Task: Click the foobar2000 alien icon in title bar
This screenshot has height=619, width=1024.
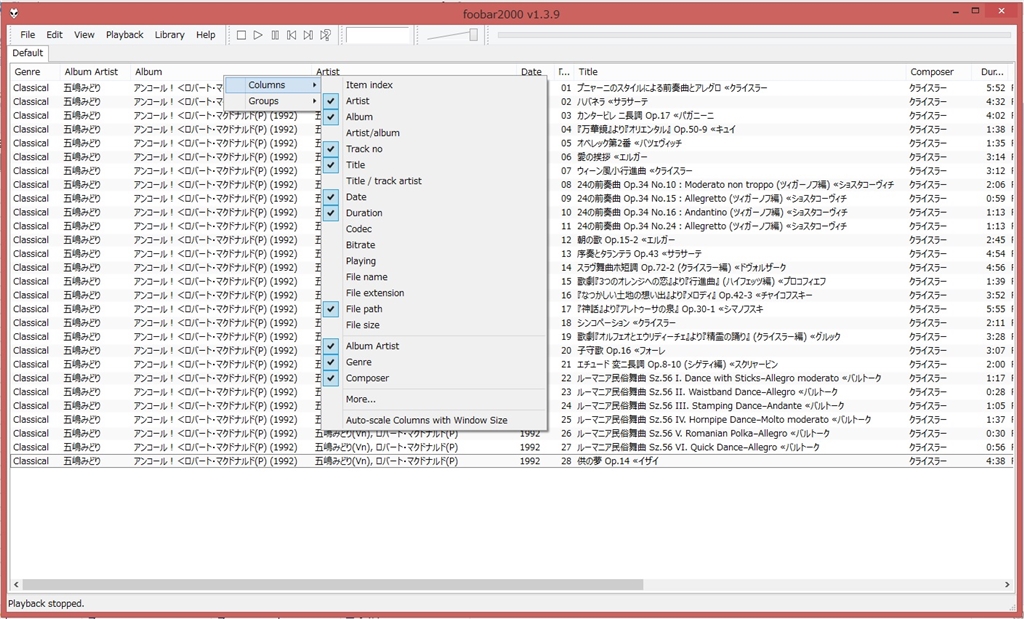Action: (14, 13)
